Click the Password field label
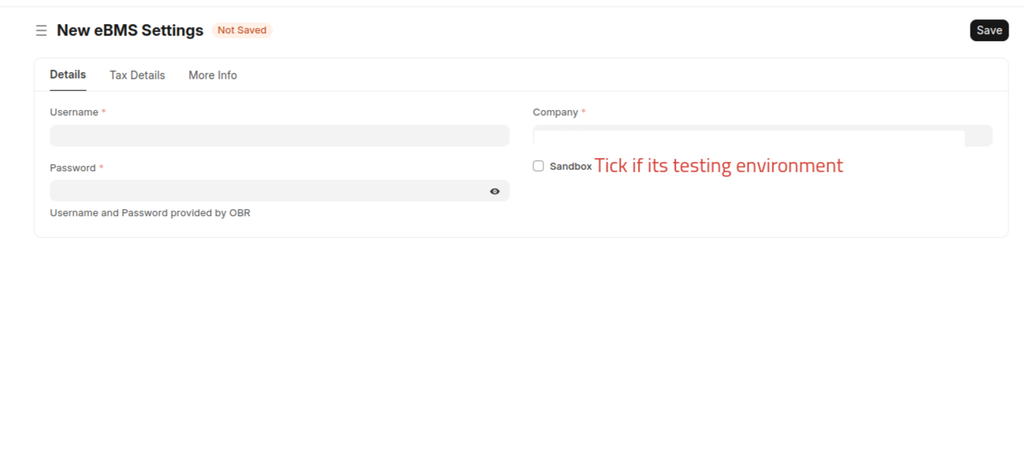1024x460 pixels. coord(72,168)
